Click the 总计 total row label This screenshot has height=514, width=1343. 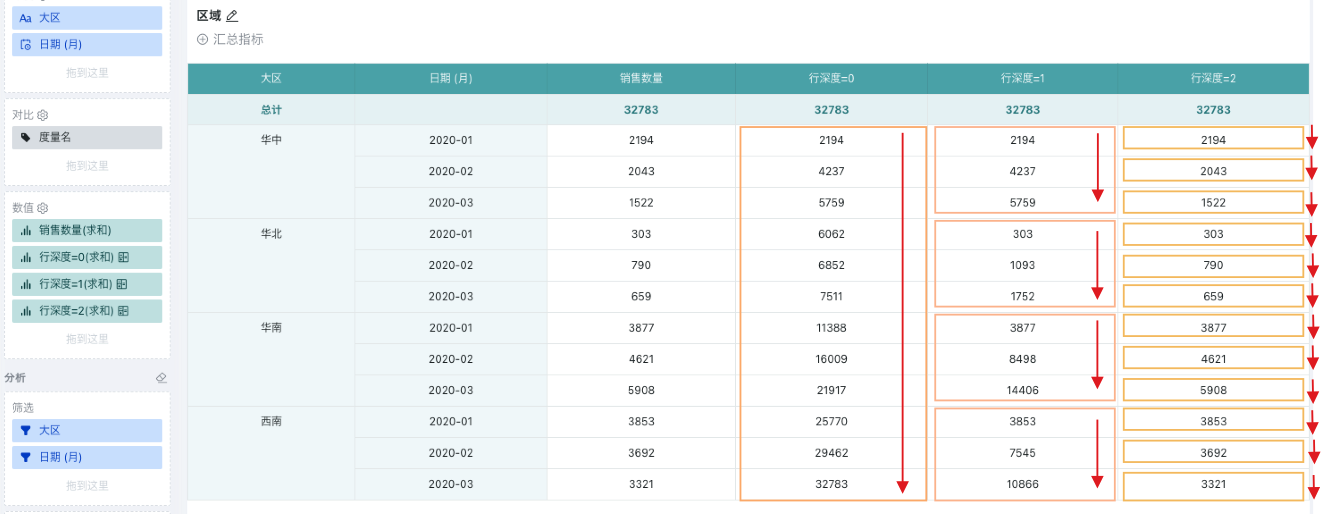(270, 110)
